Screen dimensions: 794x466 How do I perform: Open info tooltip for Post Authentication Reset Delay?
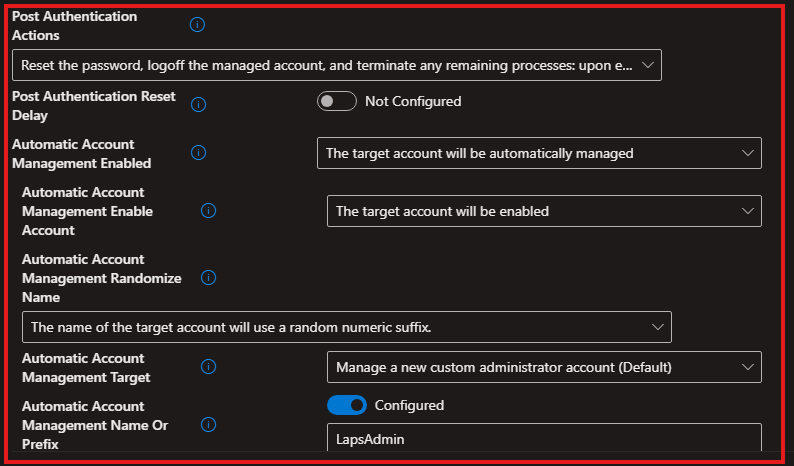click(x=198, y=105)
